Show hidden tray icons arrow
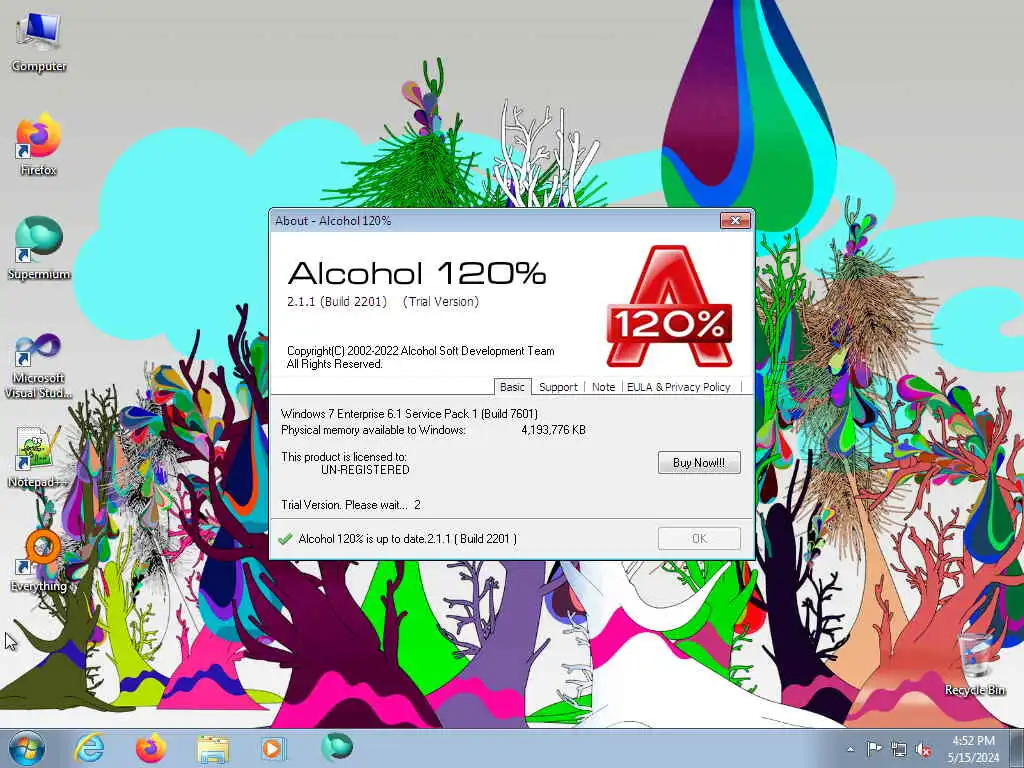Screen dimensions: 1024x768 pos(850,749)
